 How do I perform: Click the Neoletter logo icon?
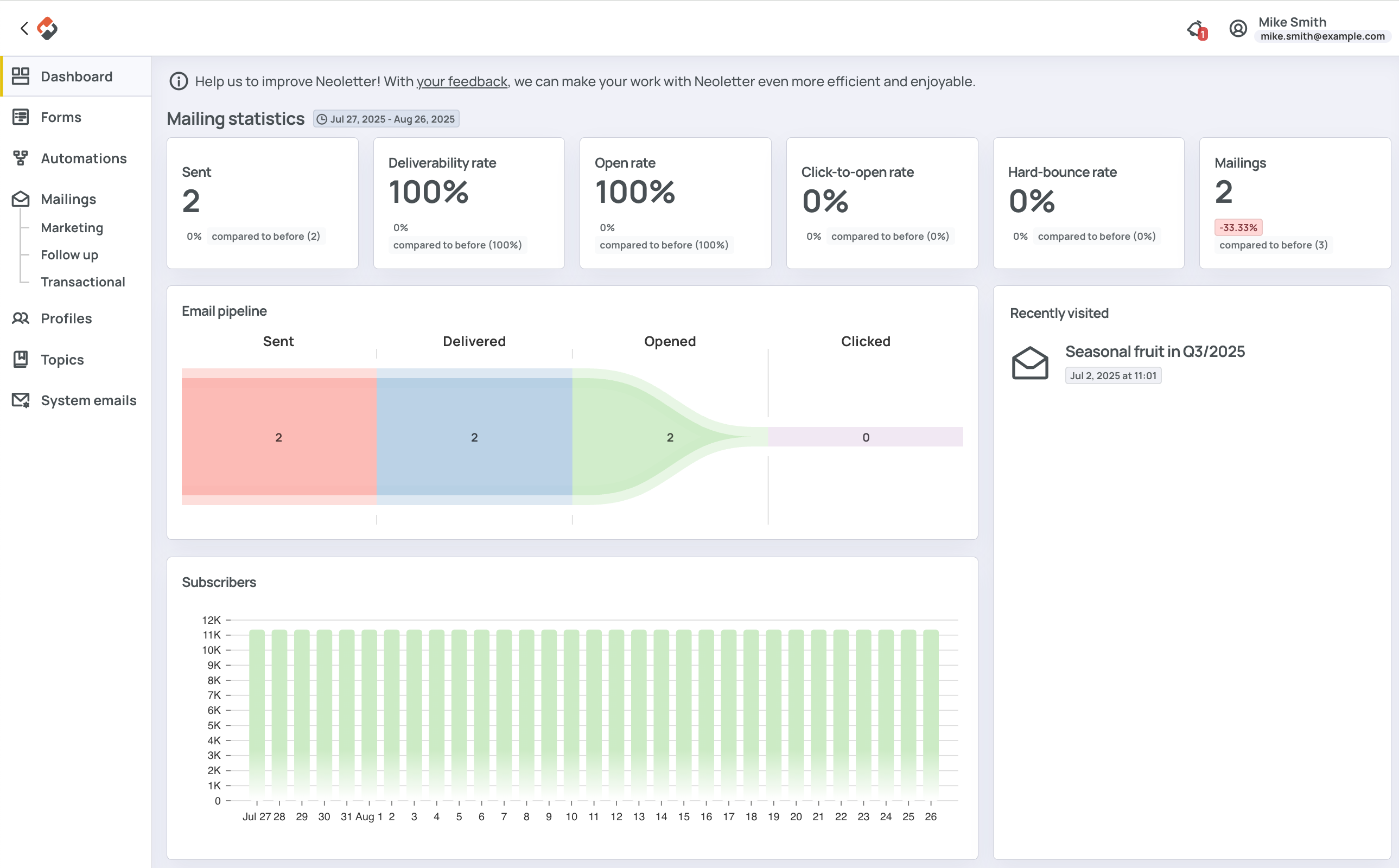click(x=47, y=28)
